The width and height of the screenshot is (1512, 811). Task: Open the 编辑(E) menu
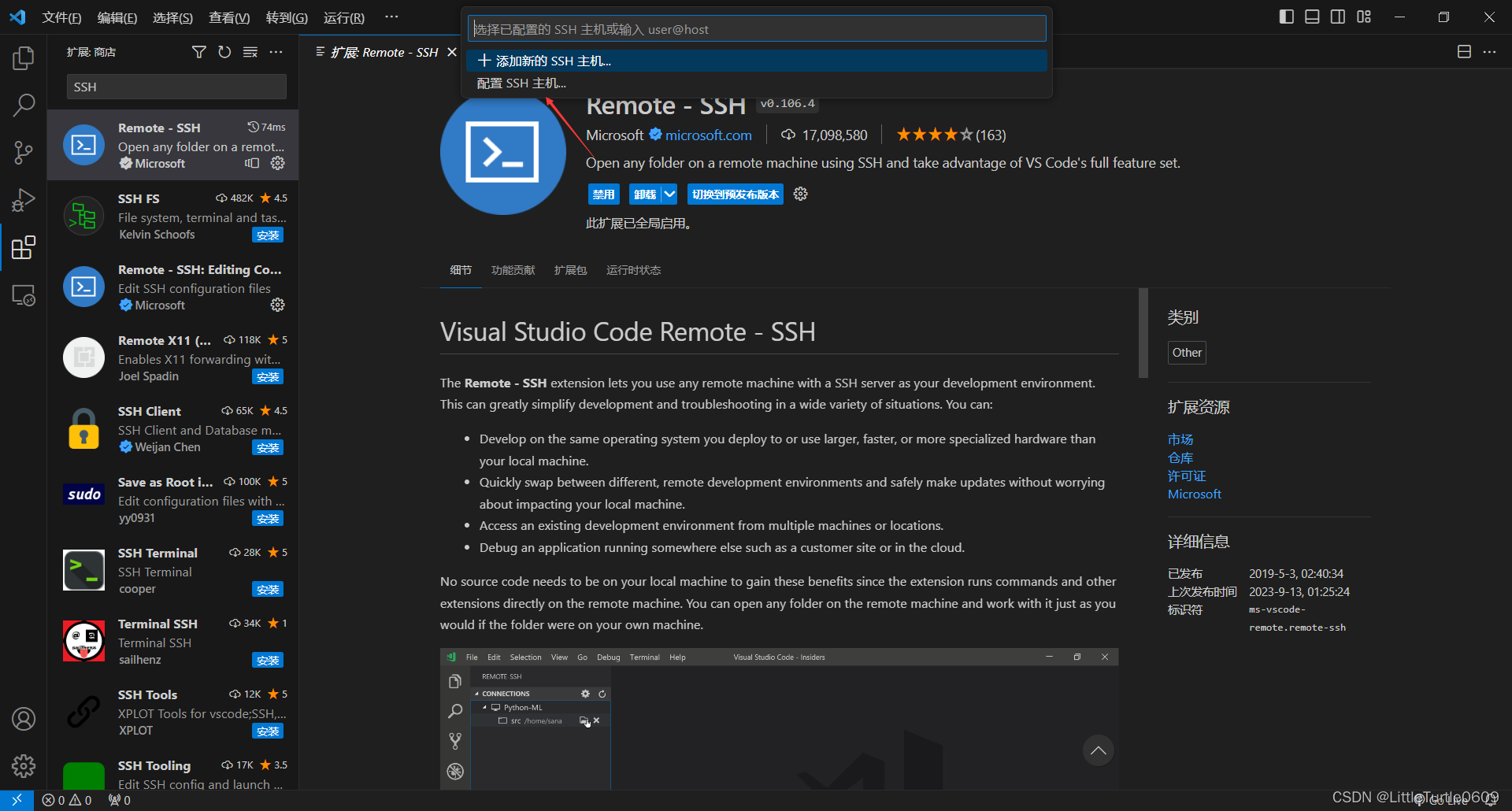117,17
